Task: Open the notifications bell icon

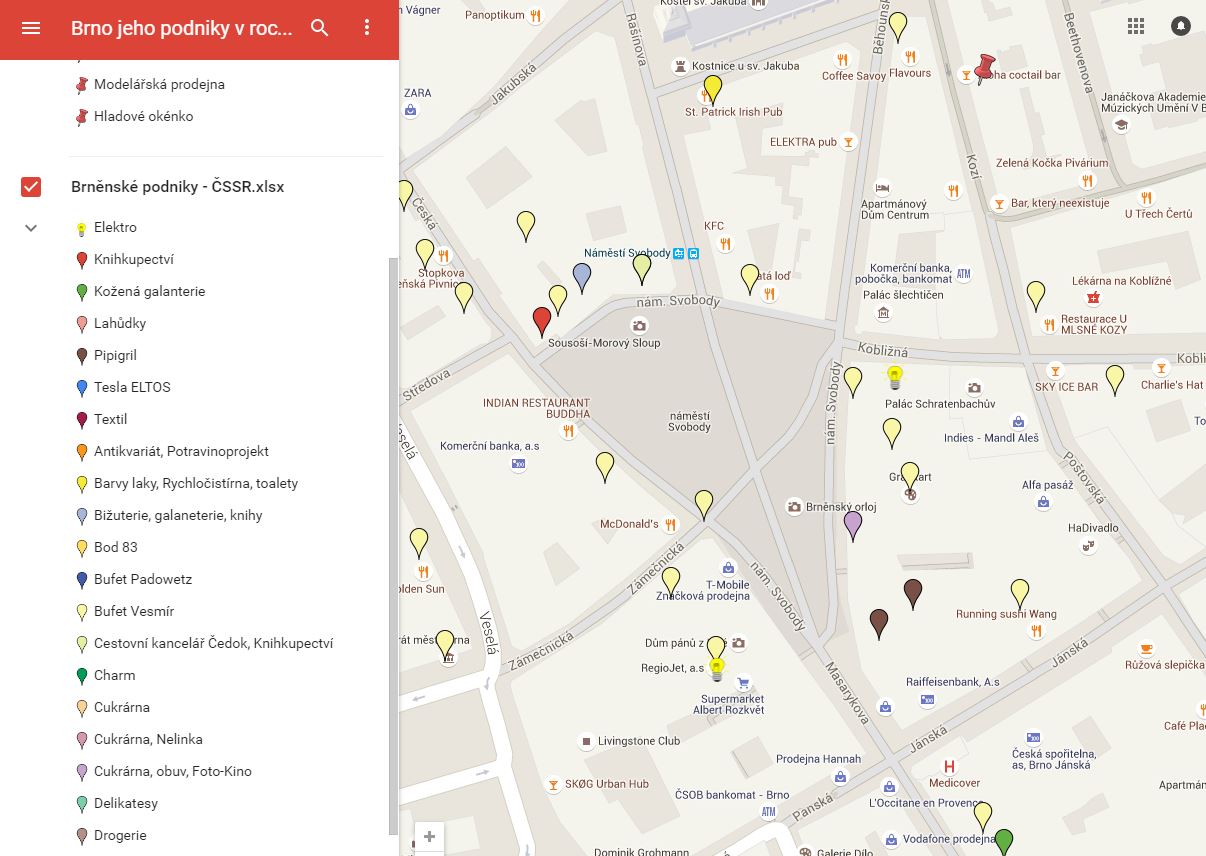Action: pyautogui.click(x=1181, y=27)
